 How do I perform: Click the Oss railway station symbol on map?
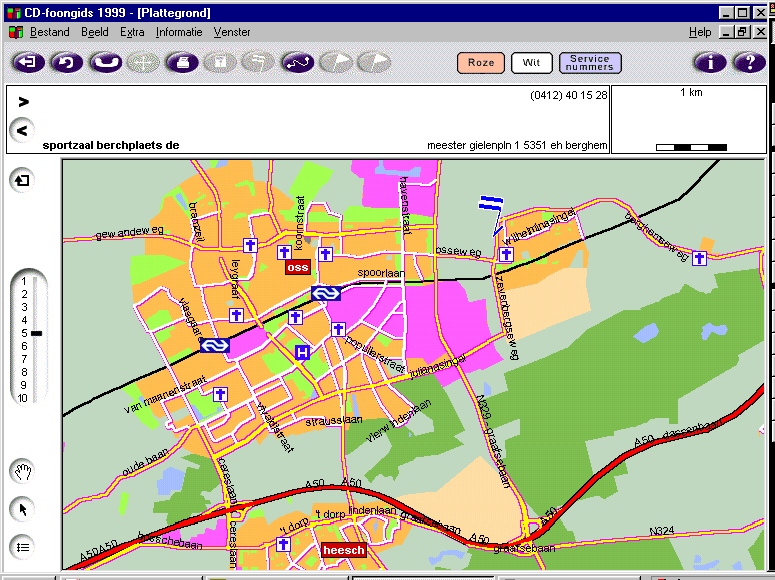pos(326,293)
